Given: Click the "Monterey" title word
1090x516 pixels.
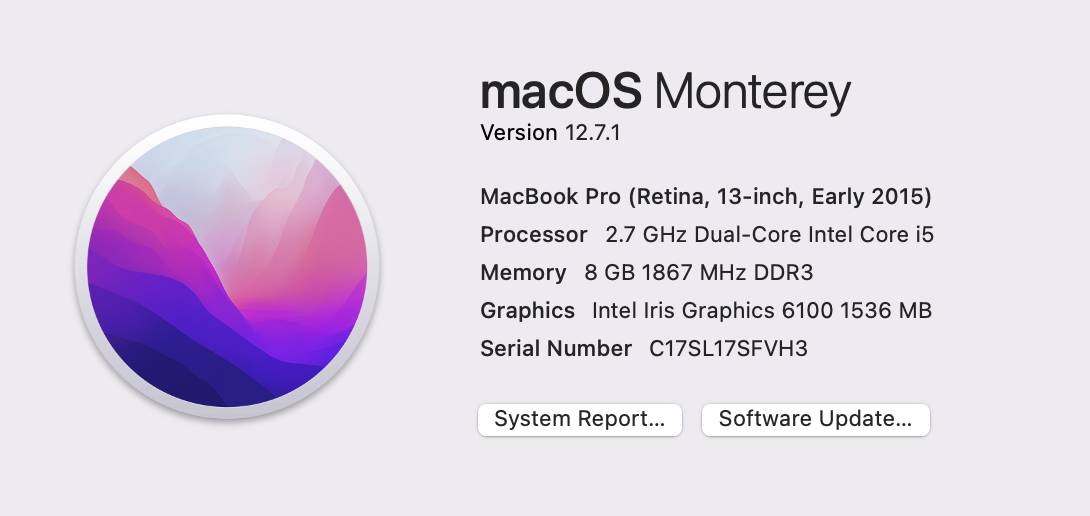Looking at the screenshot, I should tap(752, 93).
